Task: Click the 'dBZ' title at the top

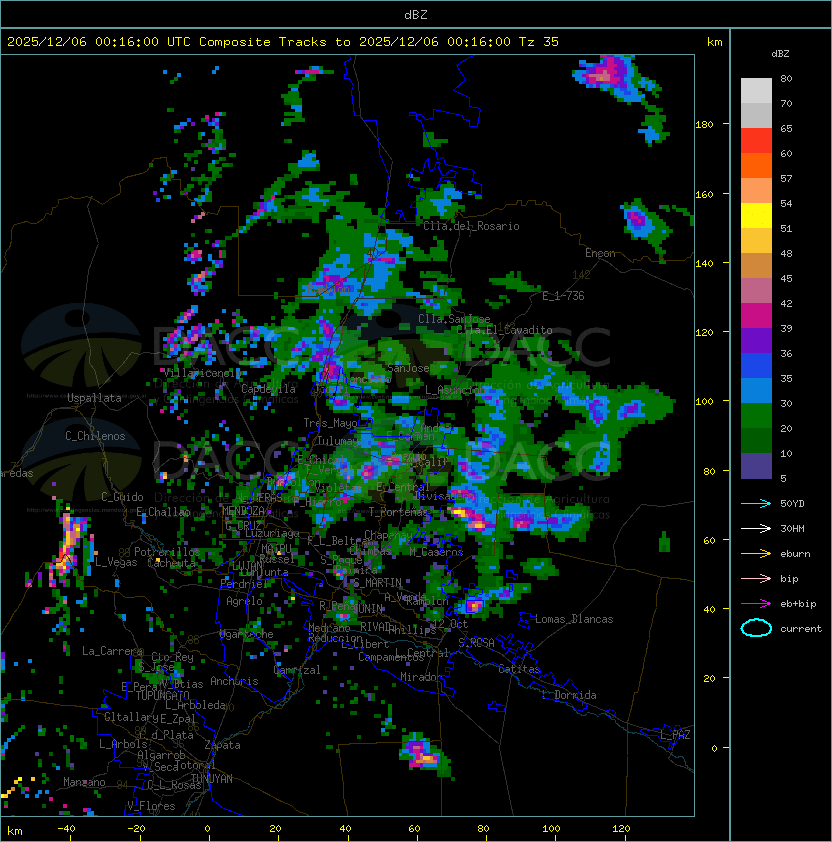Action: point(416,15)
